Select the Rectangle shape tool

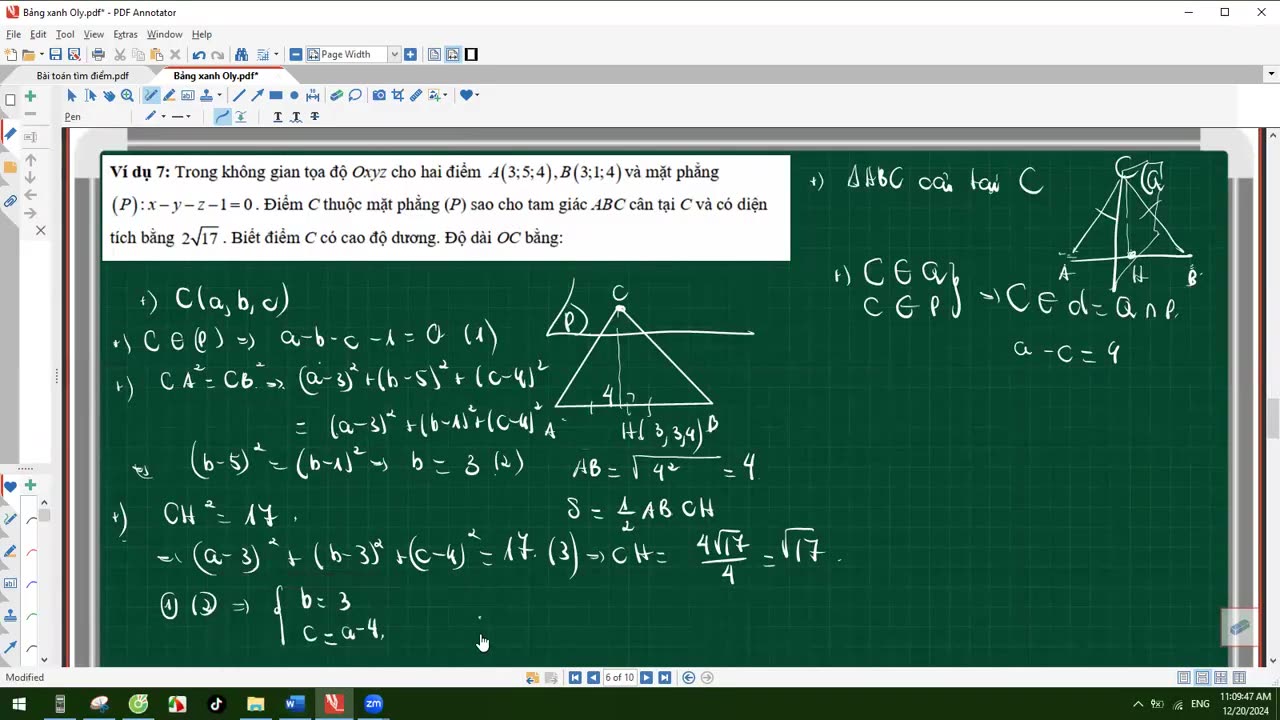coord(276,95)
